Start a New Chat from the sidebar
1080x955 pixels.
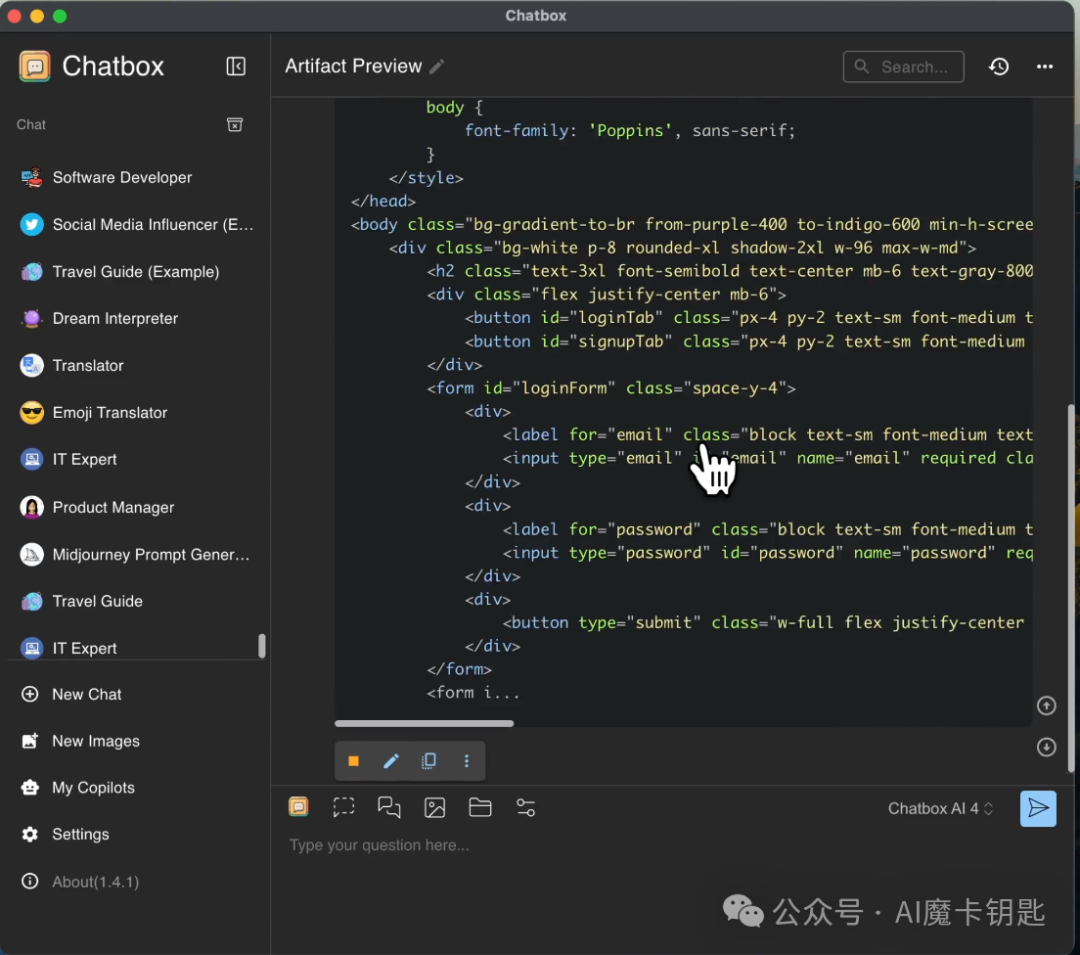click(86, 694)
